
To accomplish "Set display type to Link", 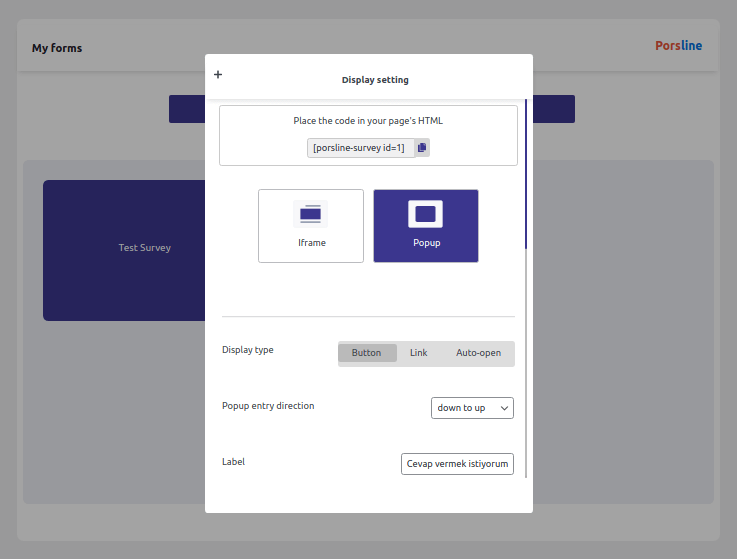I will coord(418,353).
